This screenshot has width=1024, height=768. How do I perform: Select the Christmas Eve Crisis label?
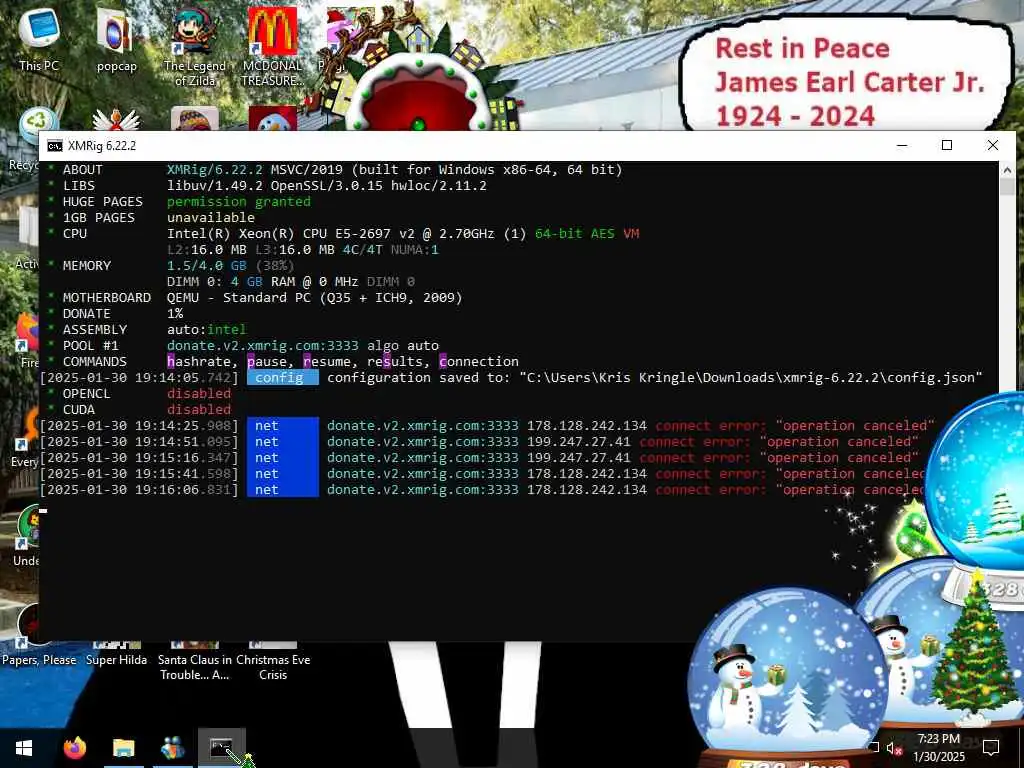(x=273, y=667)
